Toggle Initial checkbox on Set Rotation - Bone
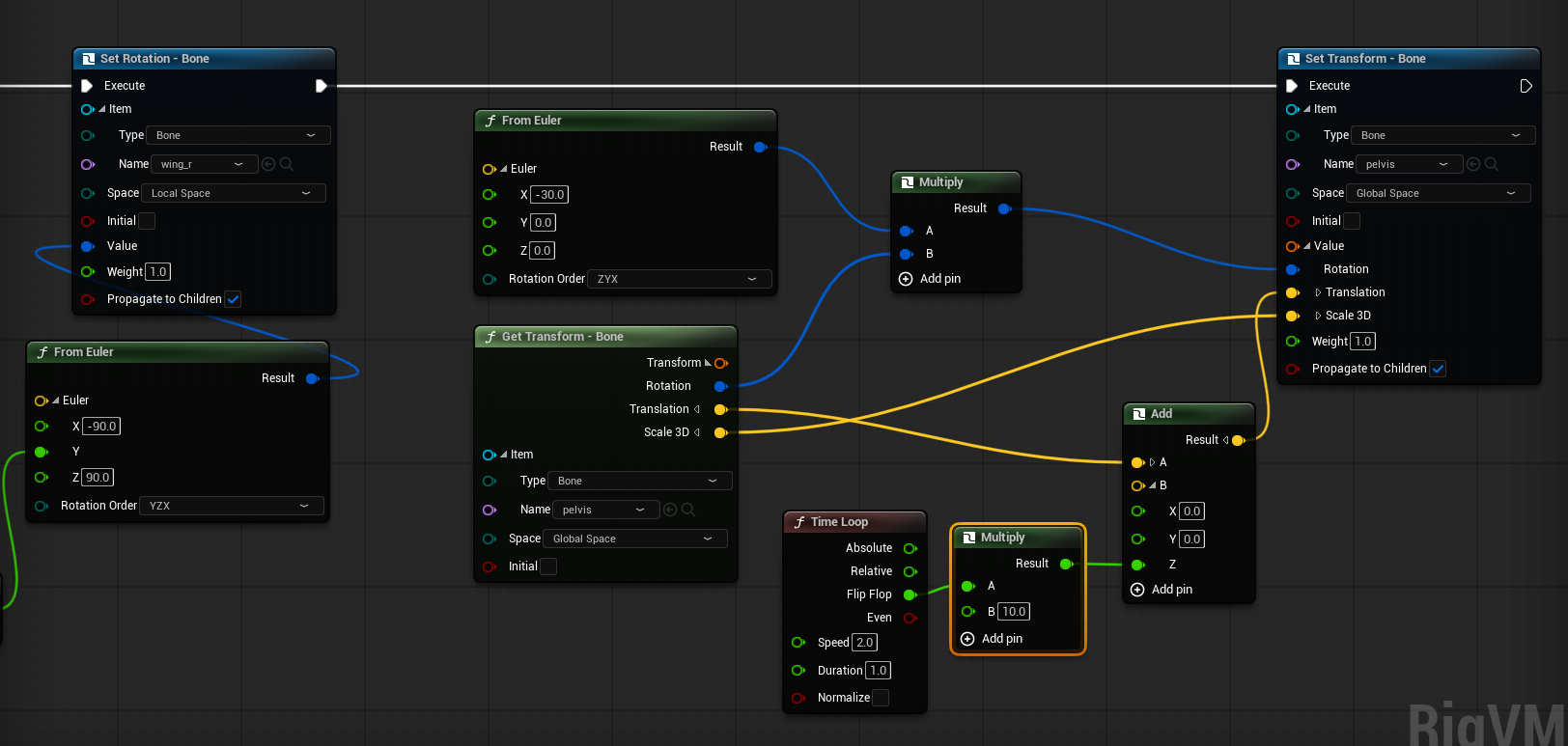The image size is (1568, 746). [147, 221]
